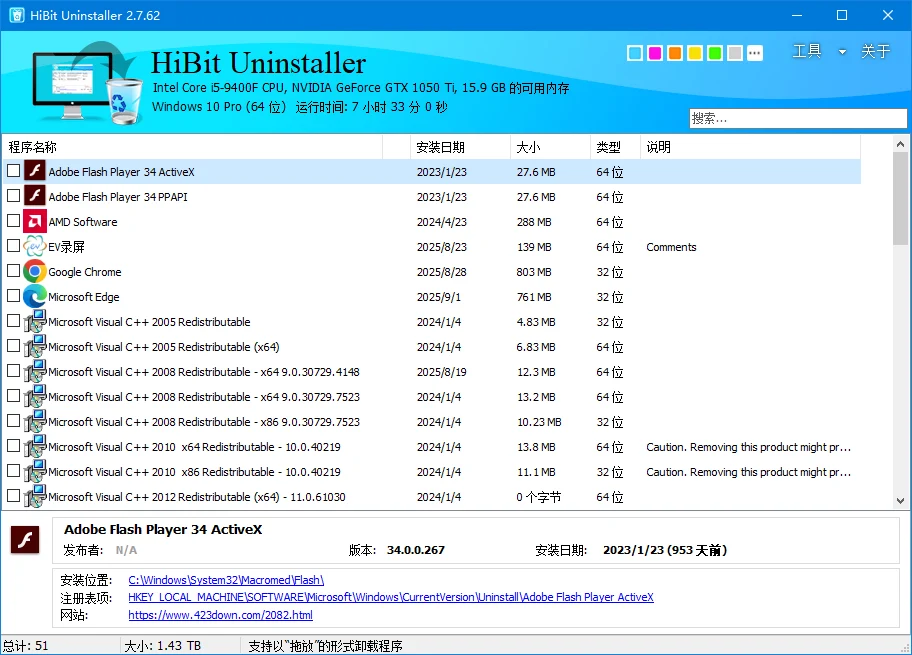
Task: Sort the list by 安装日期 column header
Action: 461,147
